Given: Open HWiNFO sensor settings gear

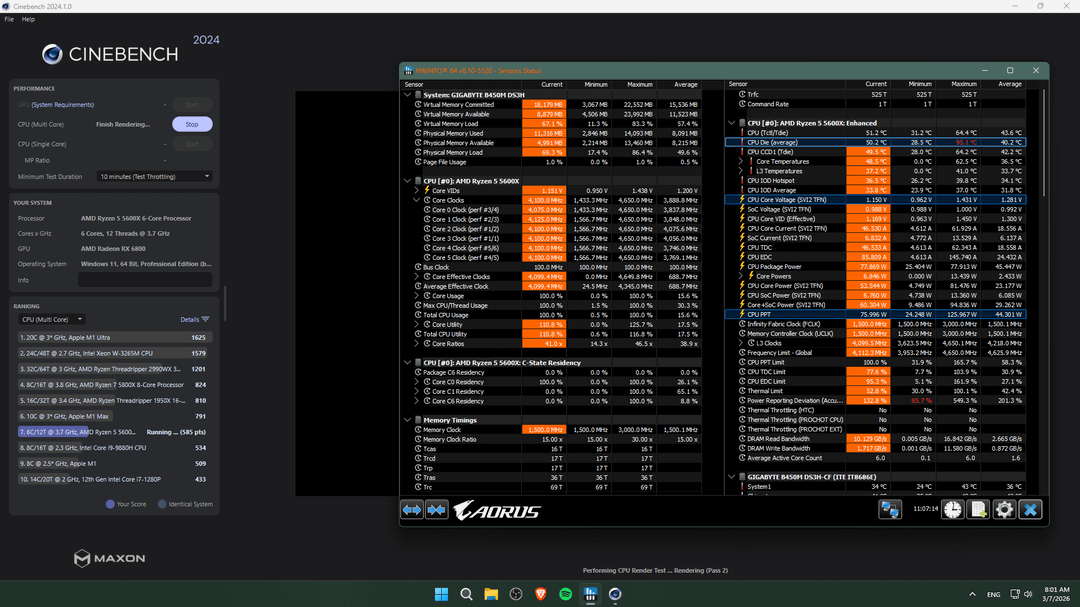Looking at the screenshot, I should pyautogui.click(x=1004, y=510).
